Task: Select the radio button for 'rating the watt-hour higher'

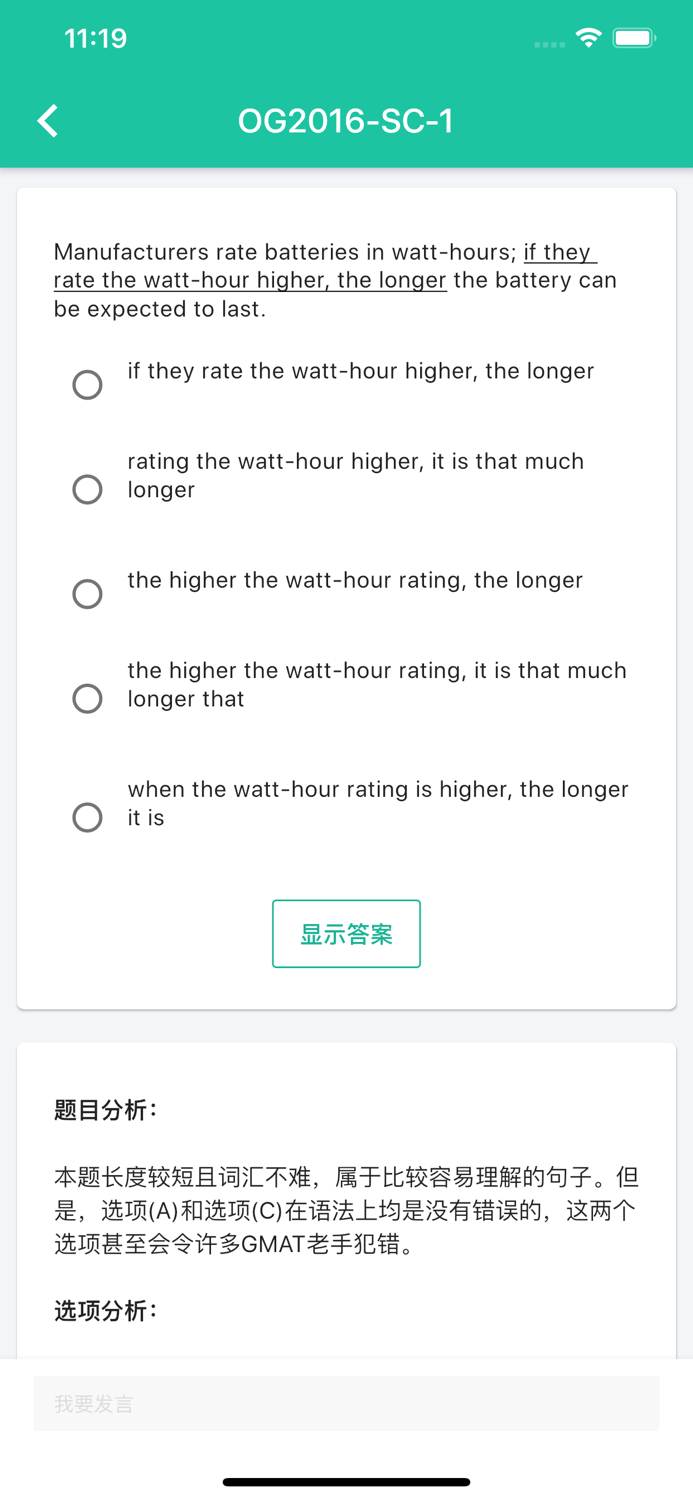Action: coord(87,489)
